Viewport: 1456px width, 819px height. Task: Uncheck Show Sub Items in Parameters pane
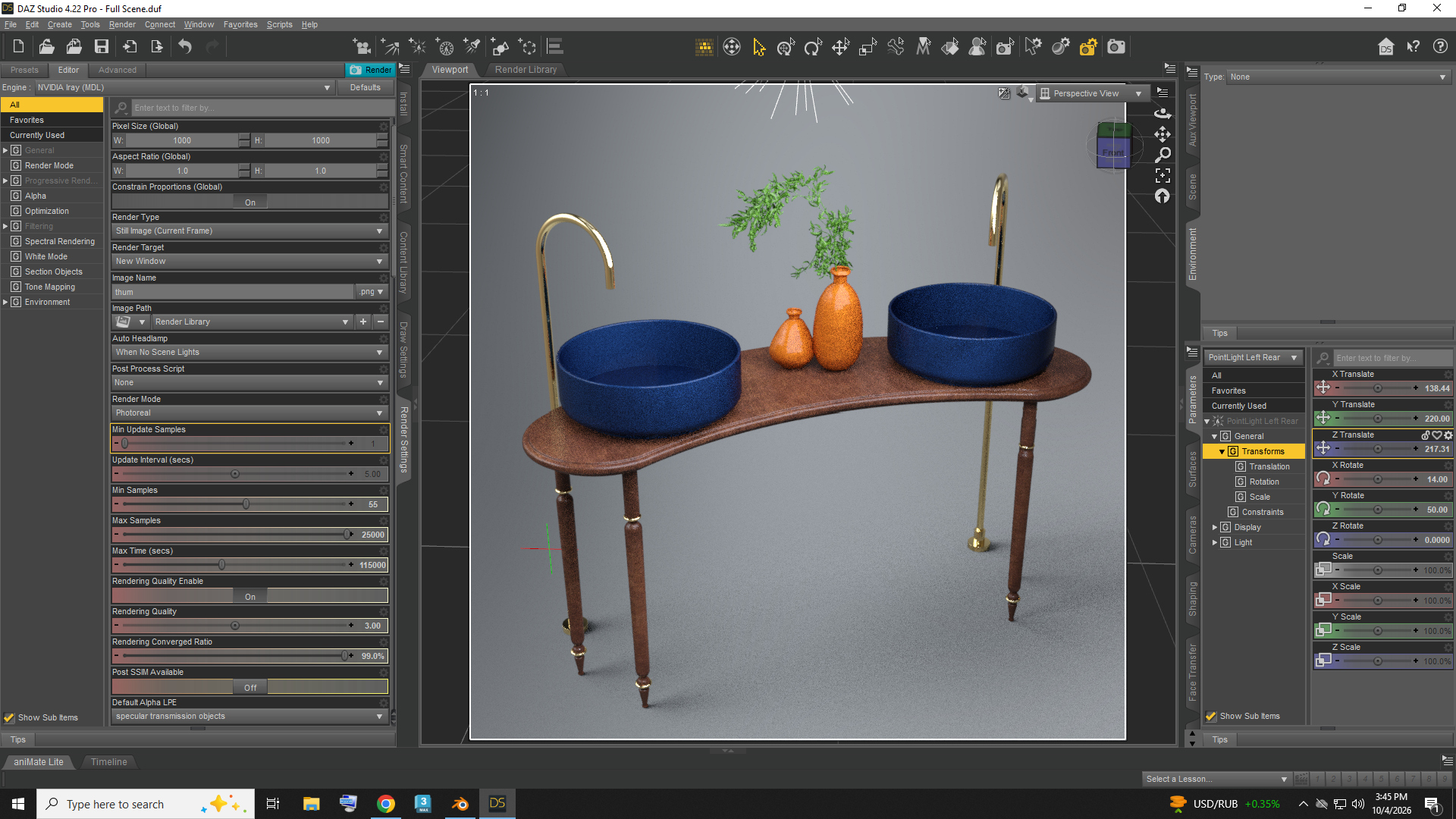(1211, 716)
